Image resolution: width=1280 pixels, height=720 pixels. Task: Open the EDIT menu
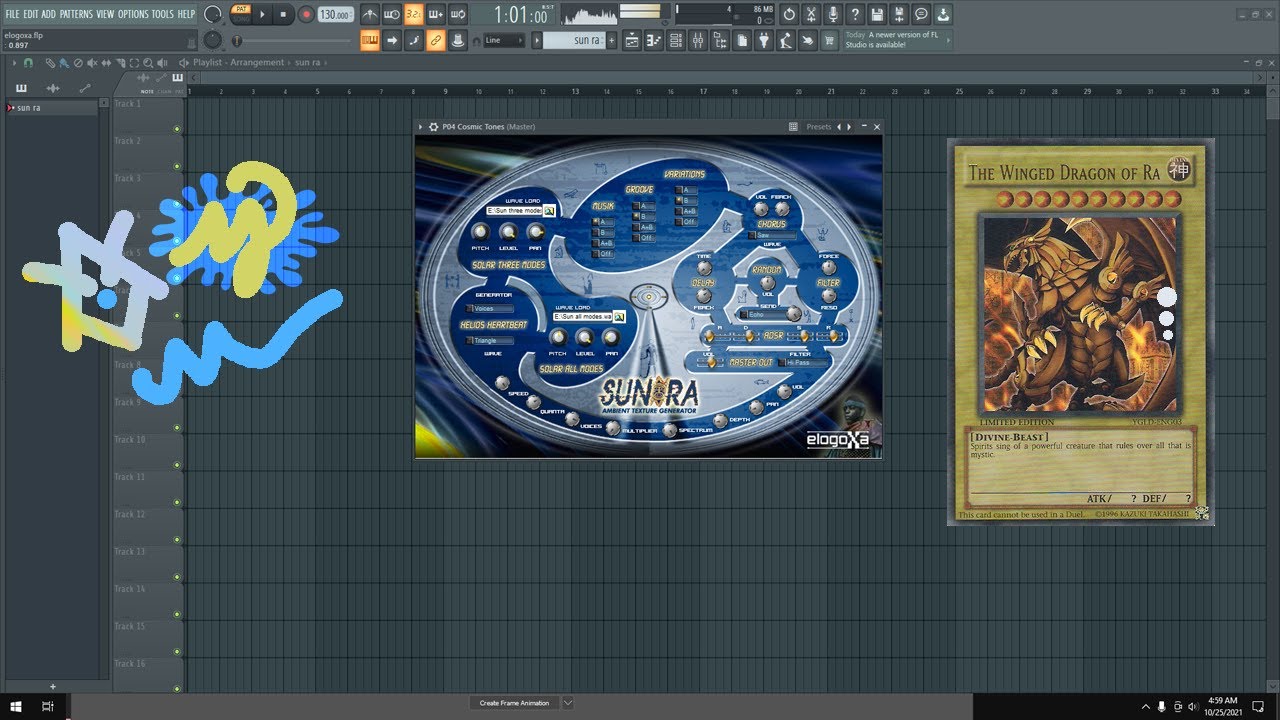(x=31, y=15)
